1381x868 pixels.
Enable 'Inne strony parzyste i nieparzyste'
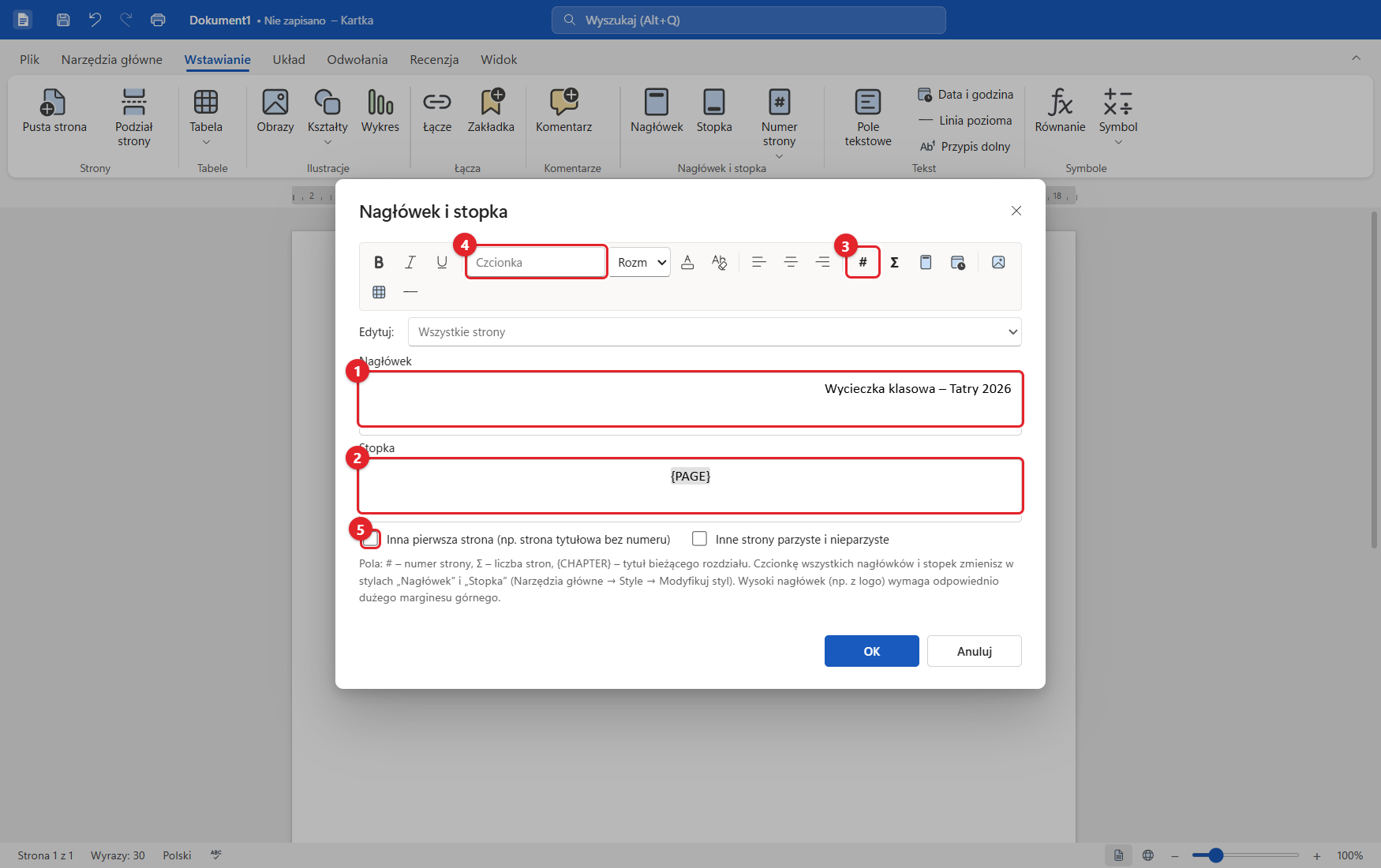pyautogui.click(x=699, y=539)
